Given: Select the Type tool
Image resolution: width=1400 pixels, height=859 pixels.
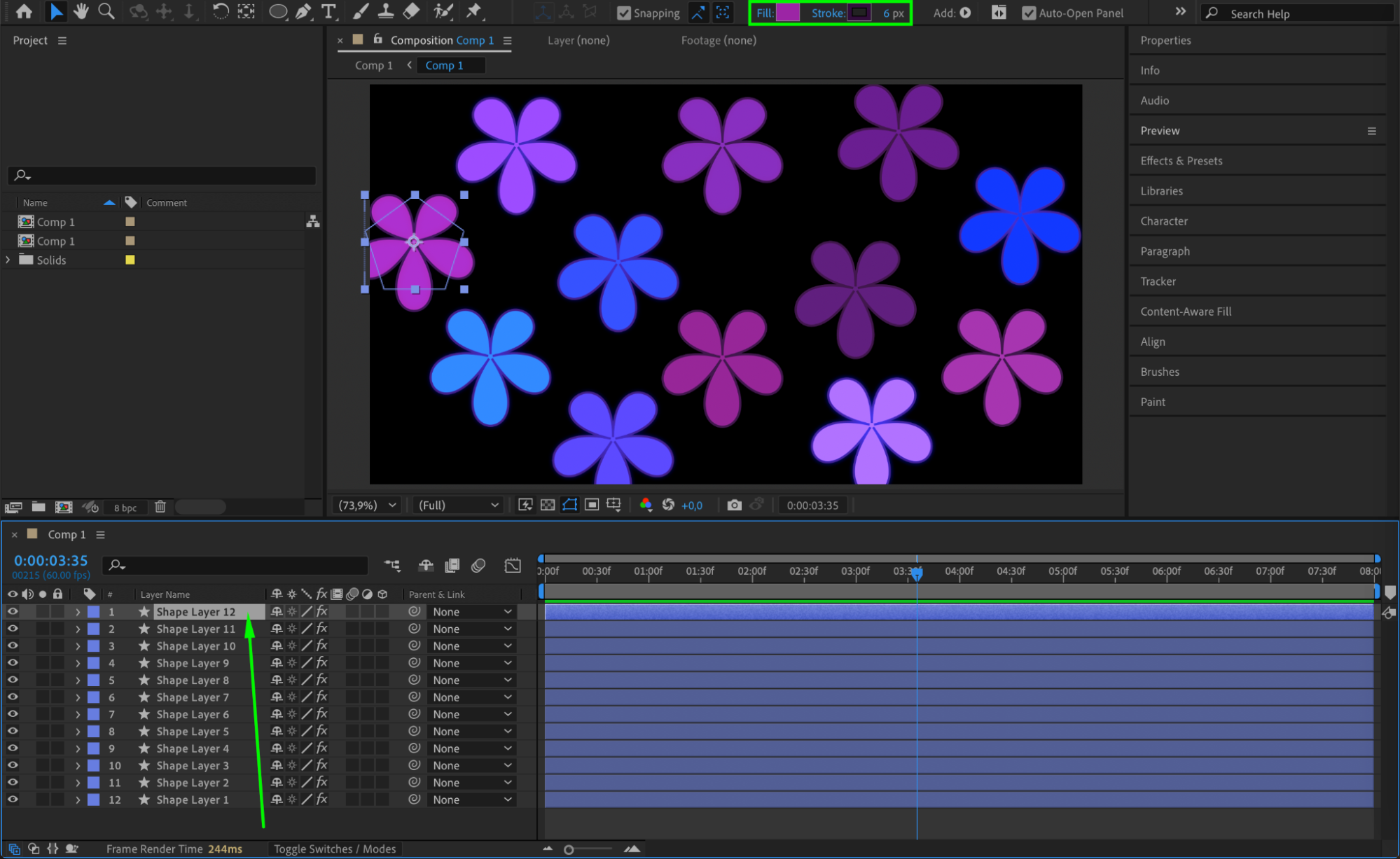Looking at the screenshot, I should pos(328,12).
